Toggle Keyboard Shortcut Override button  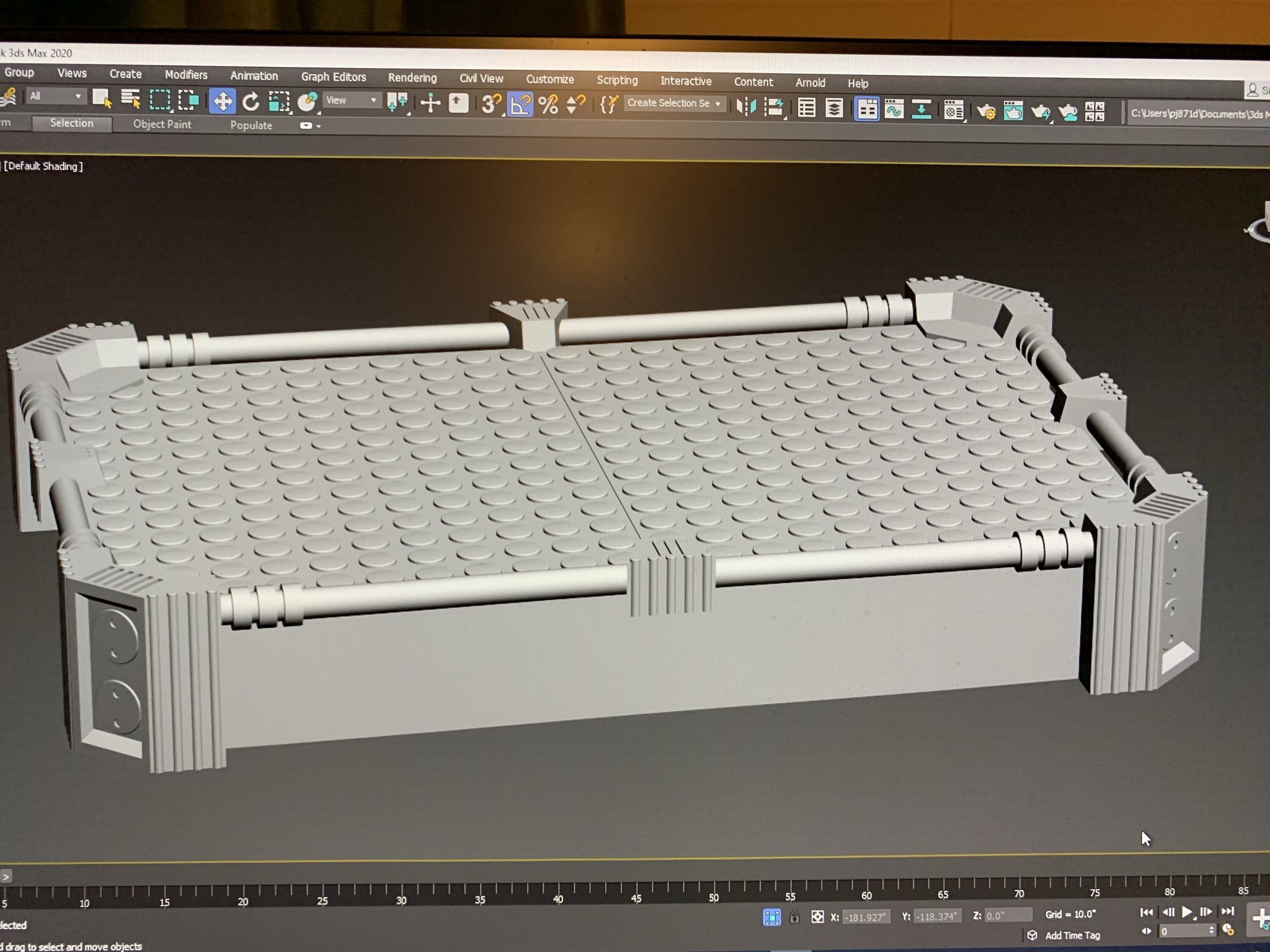[458, 104]
